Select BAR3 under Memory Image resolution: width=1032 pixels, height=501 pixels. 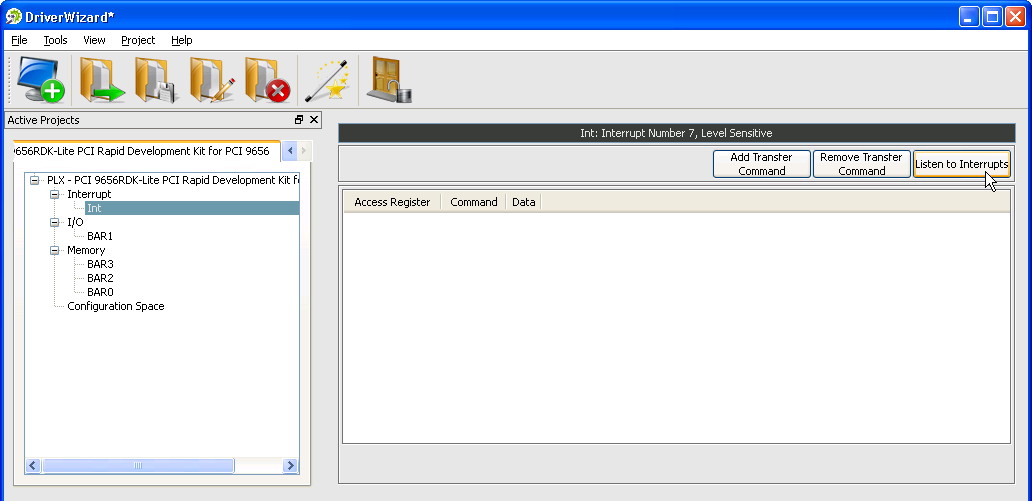[100, 264]
